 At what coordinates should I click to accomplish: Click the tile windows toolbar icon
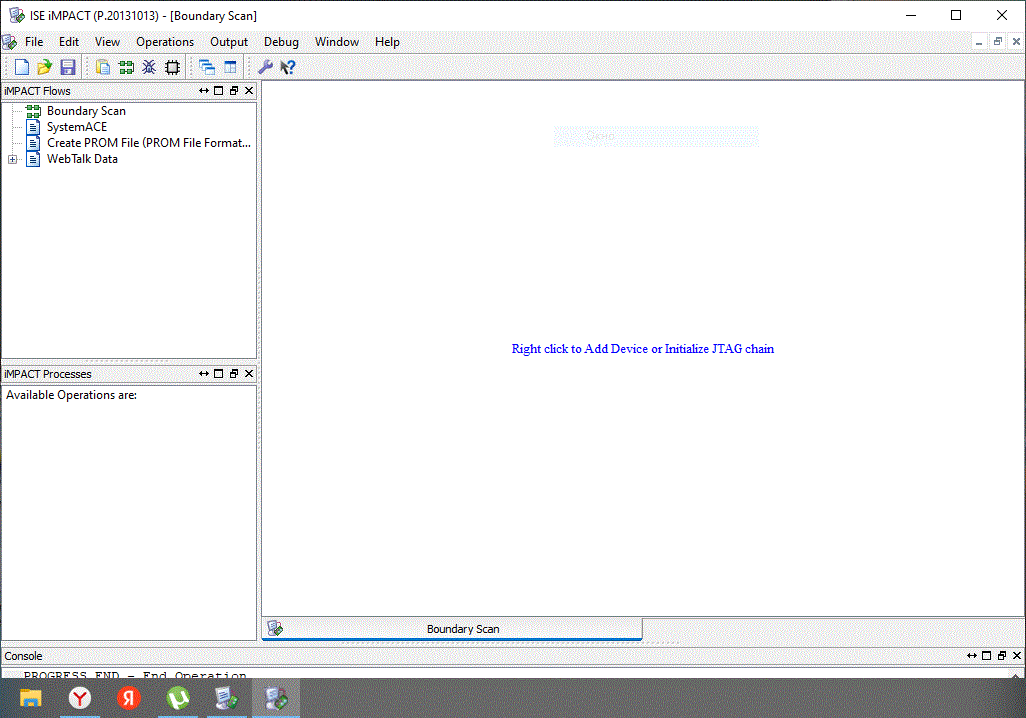click(230, 68)
